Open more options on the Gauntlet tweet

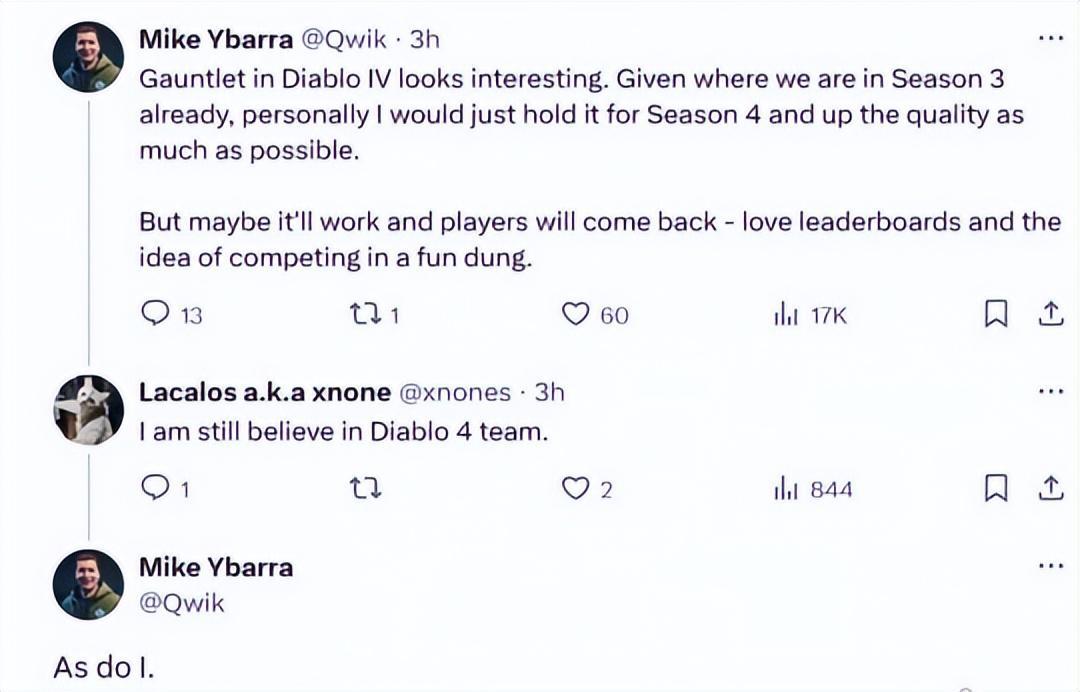coord(1050,39)
